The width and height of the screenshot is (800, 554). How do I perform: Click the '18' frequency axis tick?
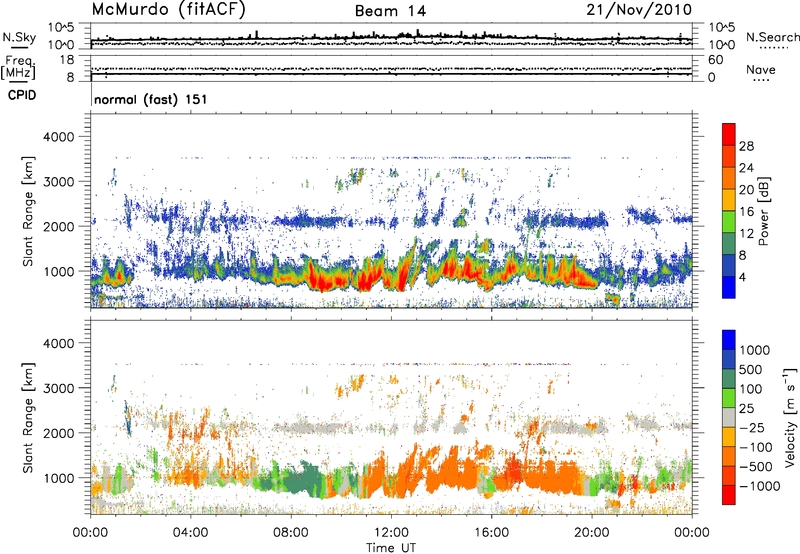pyautogui.click(x=67, y=60)
